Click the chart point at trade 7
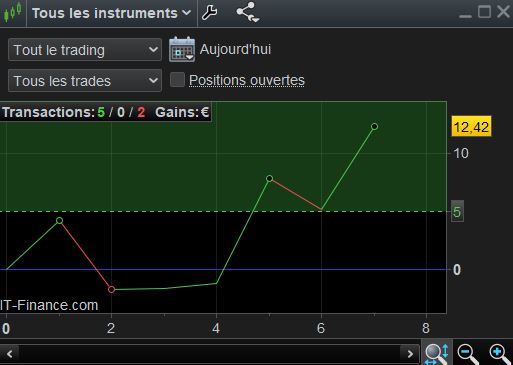The width and height of the screenshot is (513, 365). click(x=374, y=126)
